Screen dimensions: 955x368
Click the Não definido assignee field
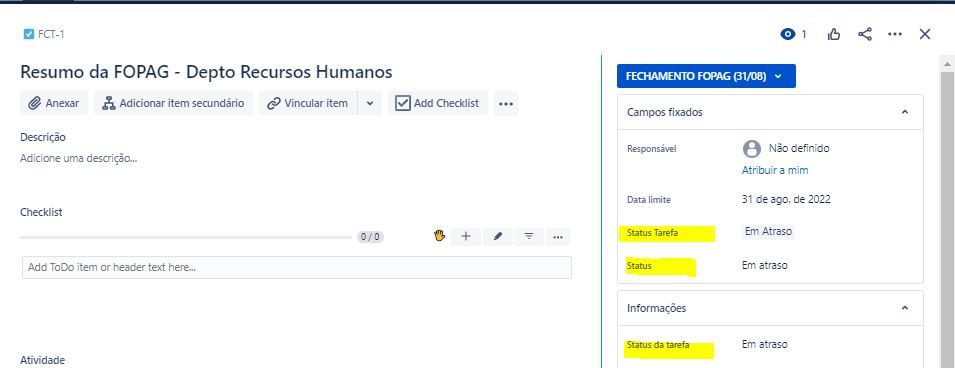pos(798,148)
